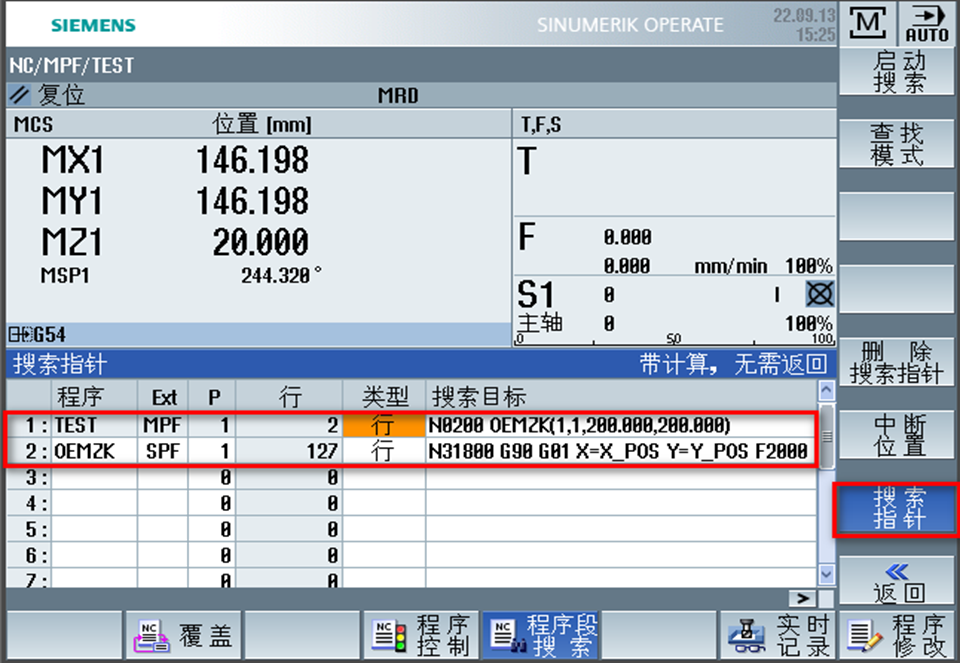Open 程序修改 softkey
The width and height of the screenshot is (960, 663).
pyautogui.click(x=897, y=635)
